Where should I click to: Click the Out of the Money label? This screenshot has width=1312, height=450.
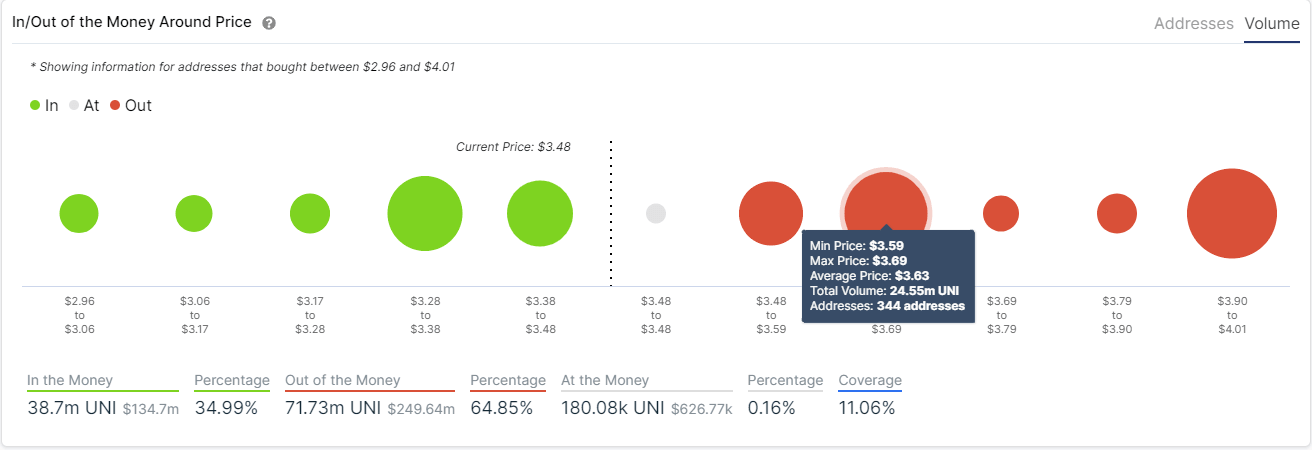[x=342, y=380]
